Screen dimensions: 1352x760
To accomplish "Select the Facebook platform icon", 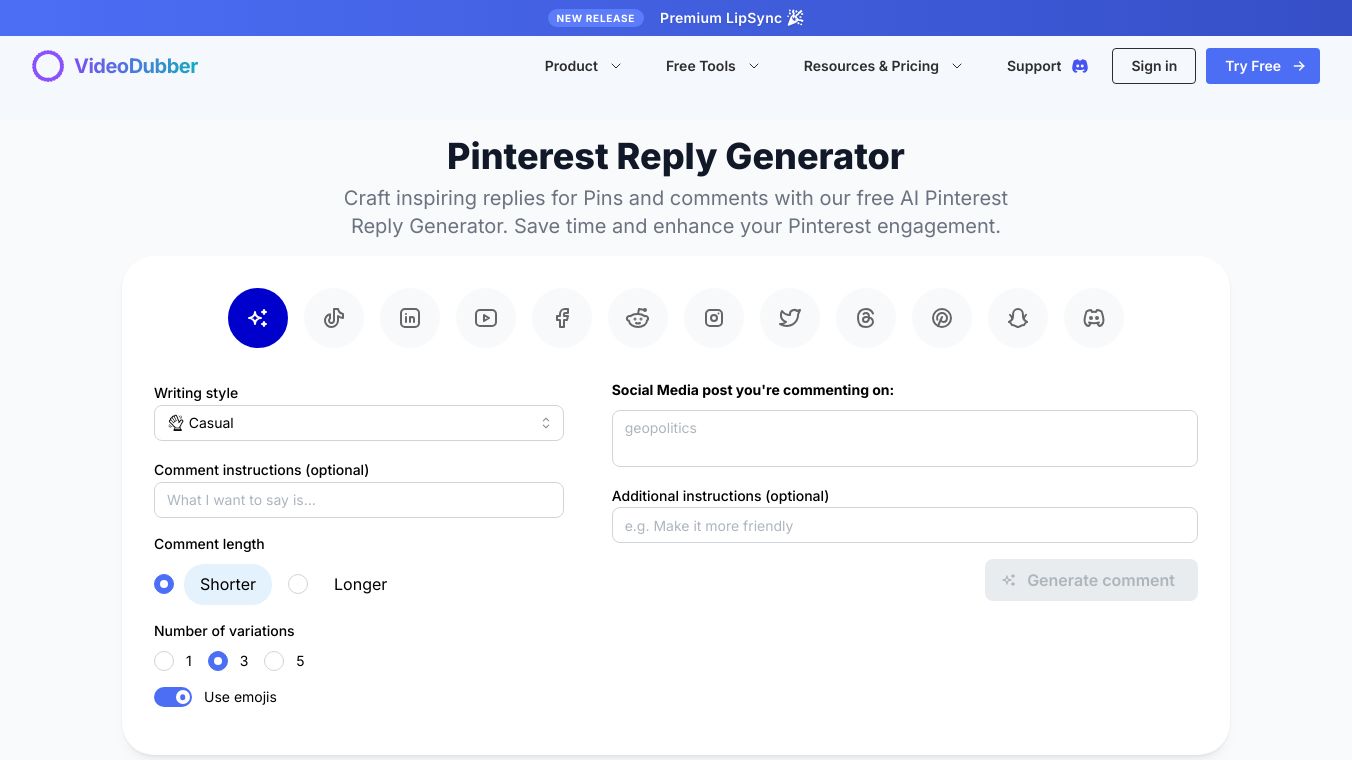I will (562, 318).
